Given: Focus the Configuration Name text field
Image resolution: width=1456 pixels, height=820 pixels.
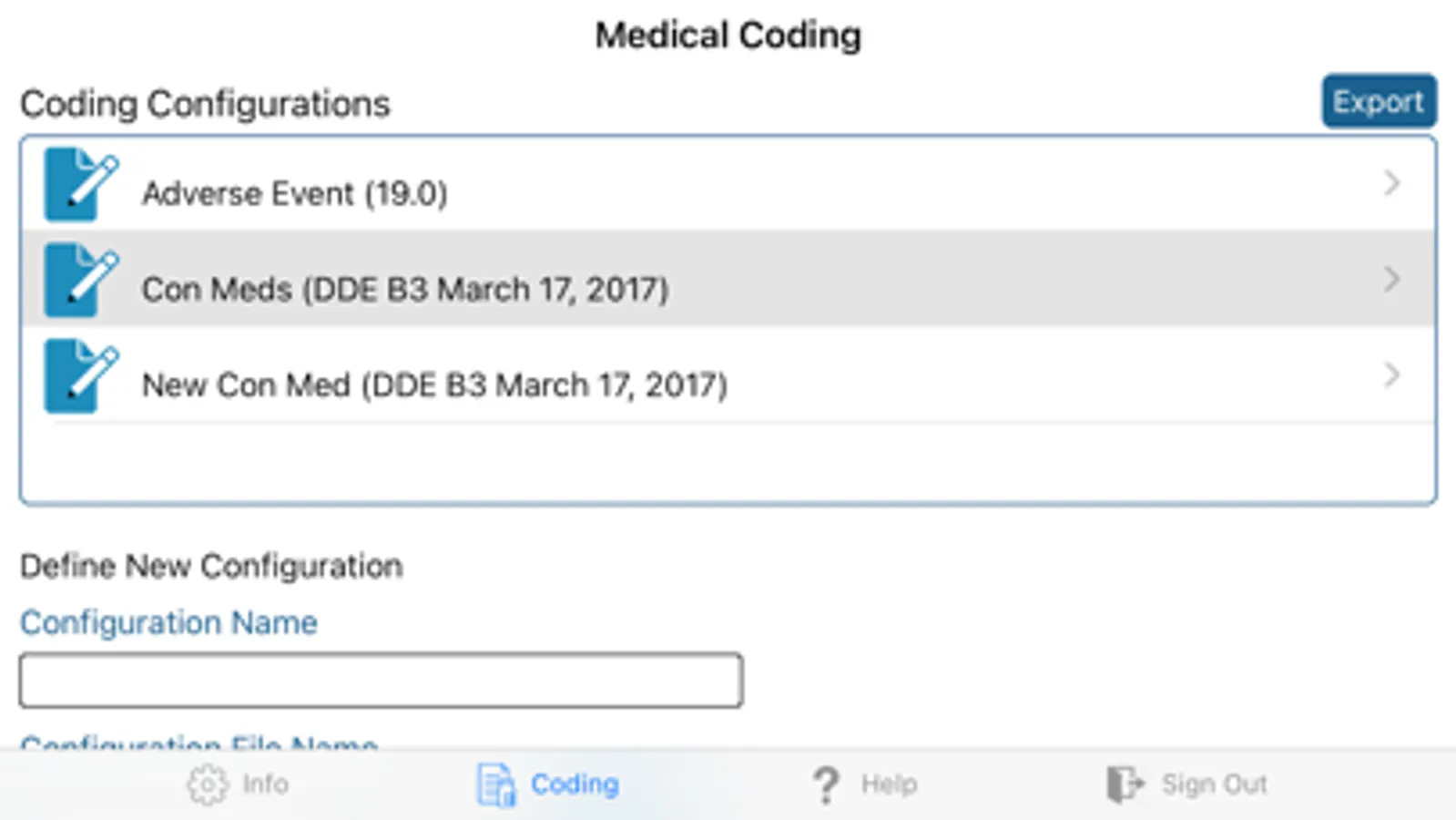Looking at the screenshot, I should pyautogui.click(x=381, y=681).
